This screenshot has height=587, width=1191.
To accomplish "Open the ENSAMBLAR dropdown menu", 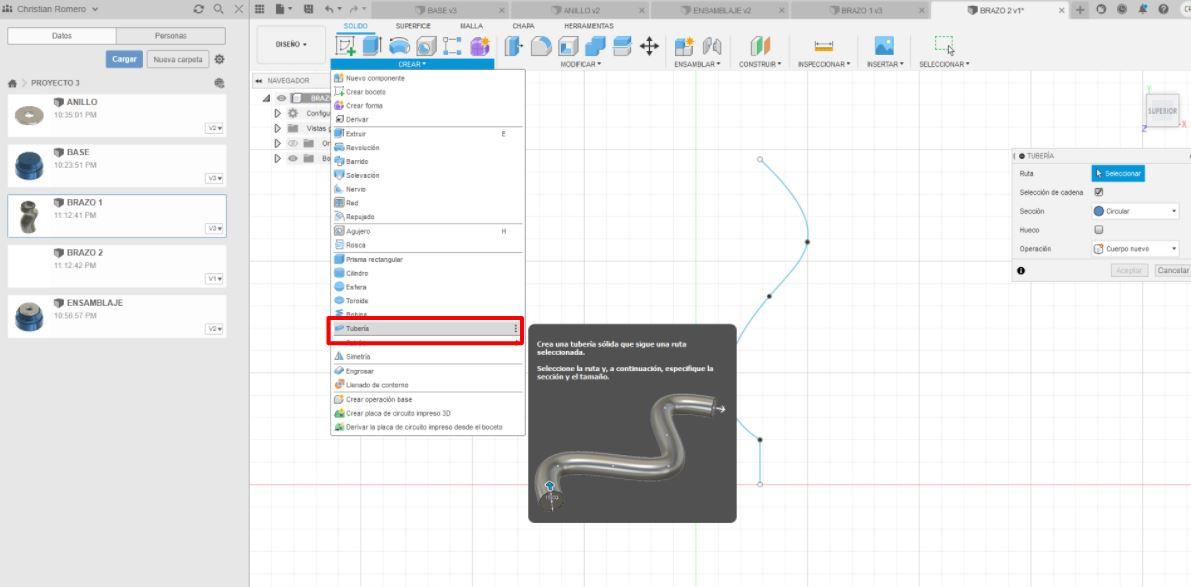I will 697,65.
